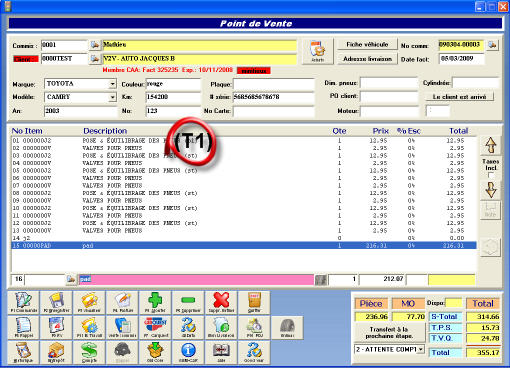Click the Plaque input field
This screenshot has height=368, width=510.
click(273, 84)
